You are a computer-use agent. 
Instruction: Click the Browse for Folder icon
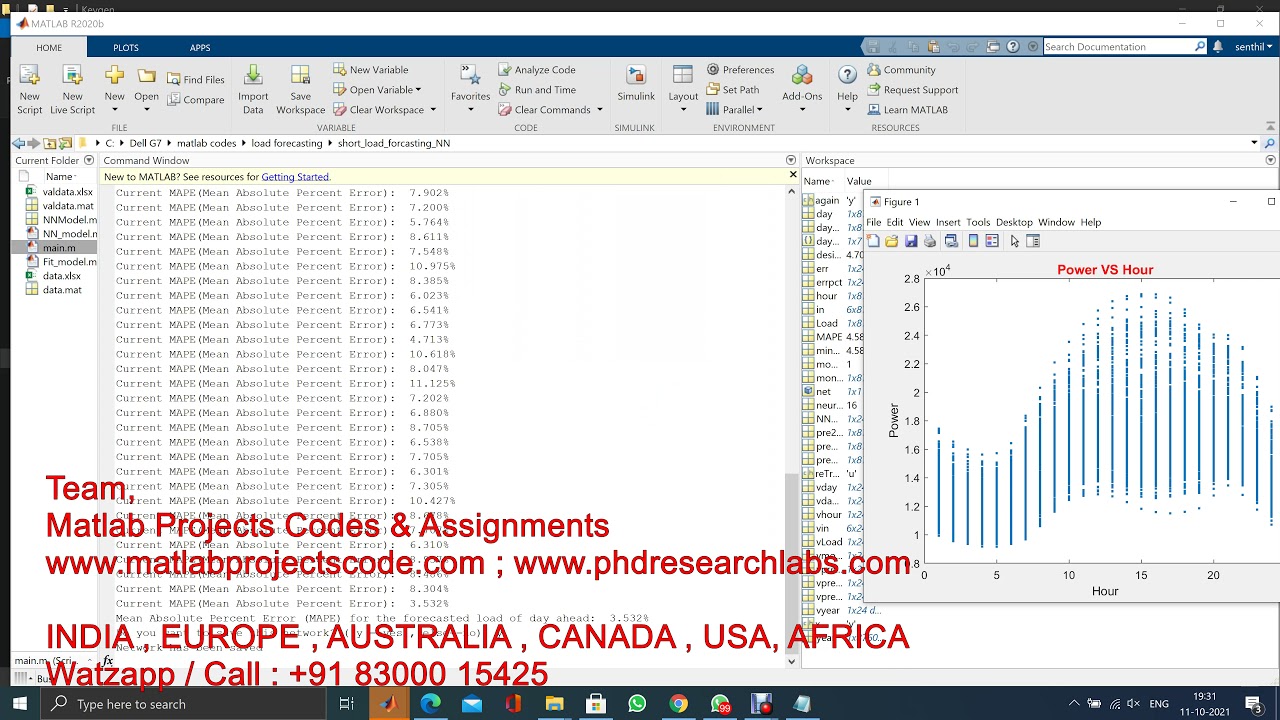click(66, 143)
